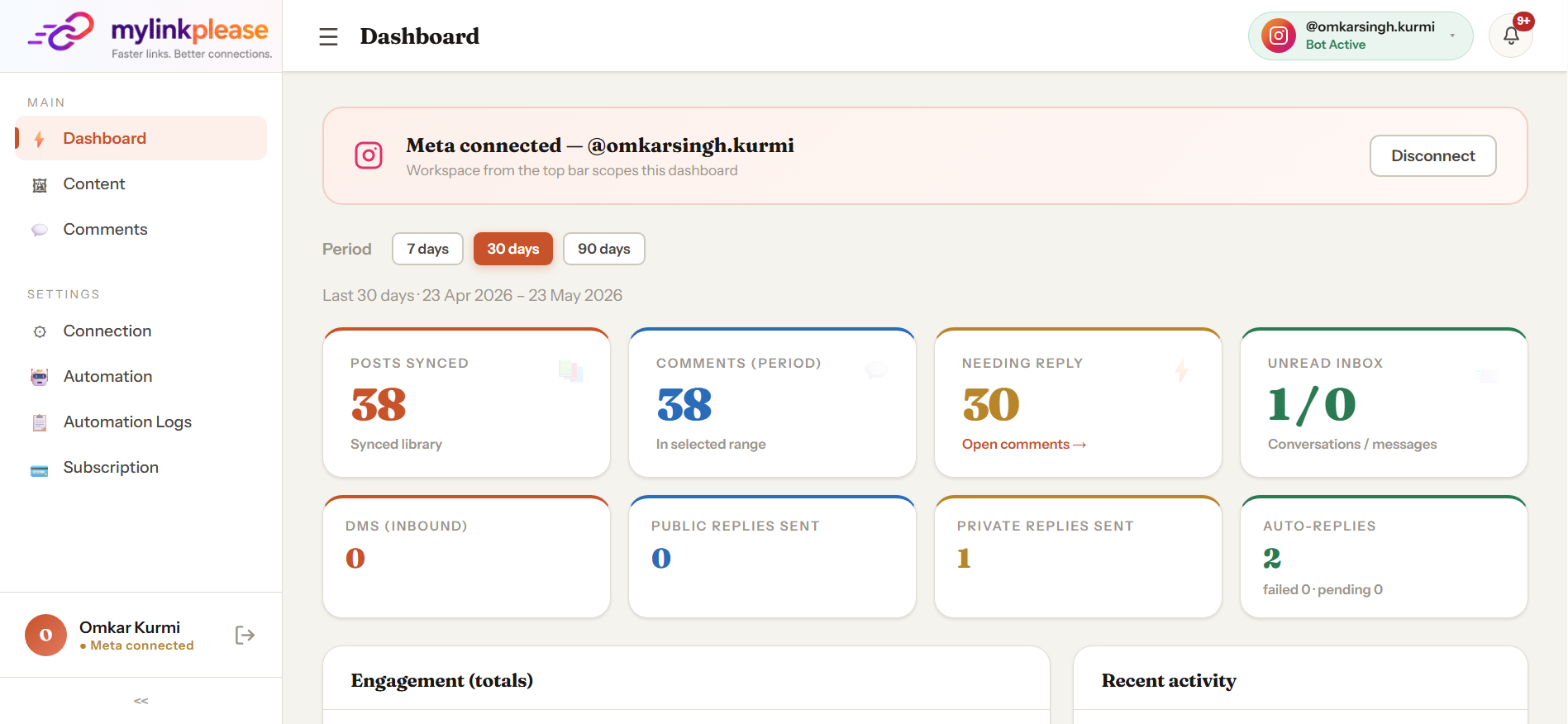Viewport: 1568px width, 724px height.
Task: Follow the Open comments link
Action: pyautogui.click(x=1024, y=444)
